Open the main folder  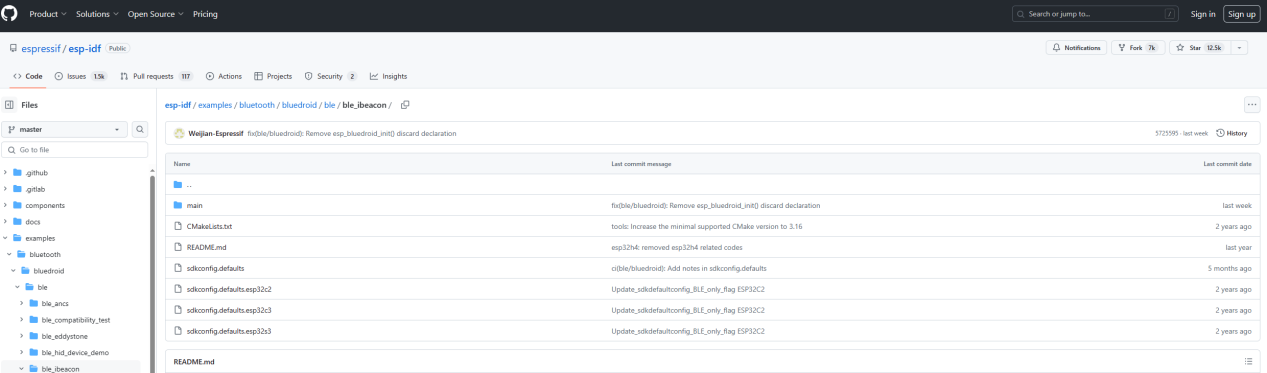[194, 205]
